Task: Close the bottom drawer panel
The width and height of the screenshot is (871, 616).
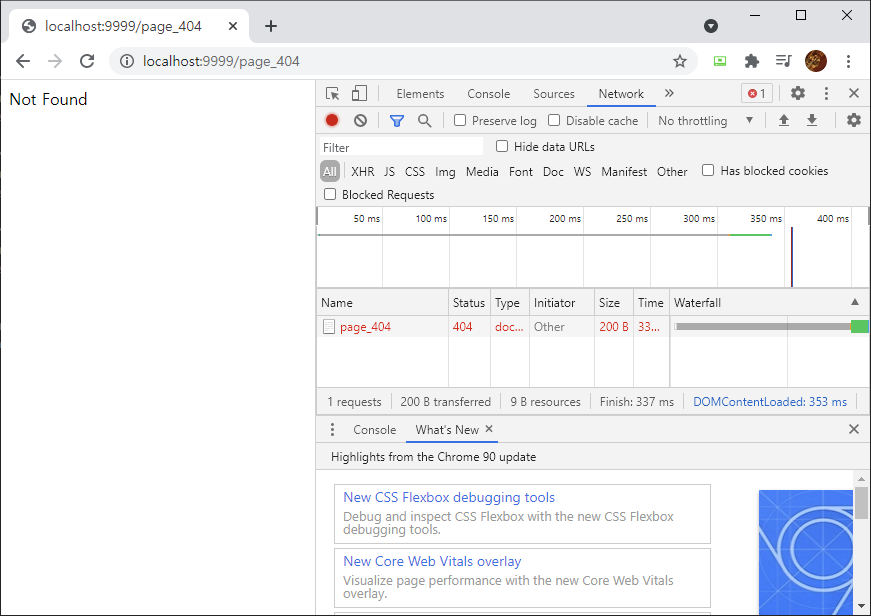Action: click(854, 429)
